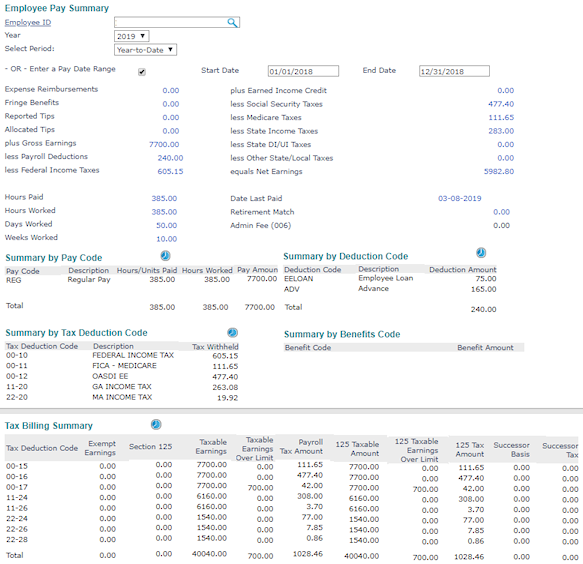Click the Hours/Units Paid column header
The width and height of the screenshot is (583, 564).
click(x=147, y=270)
